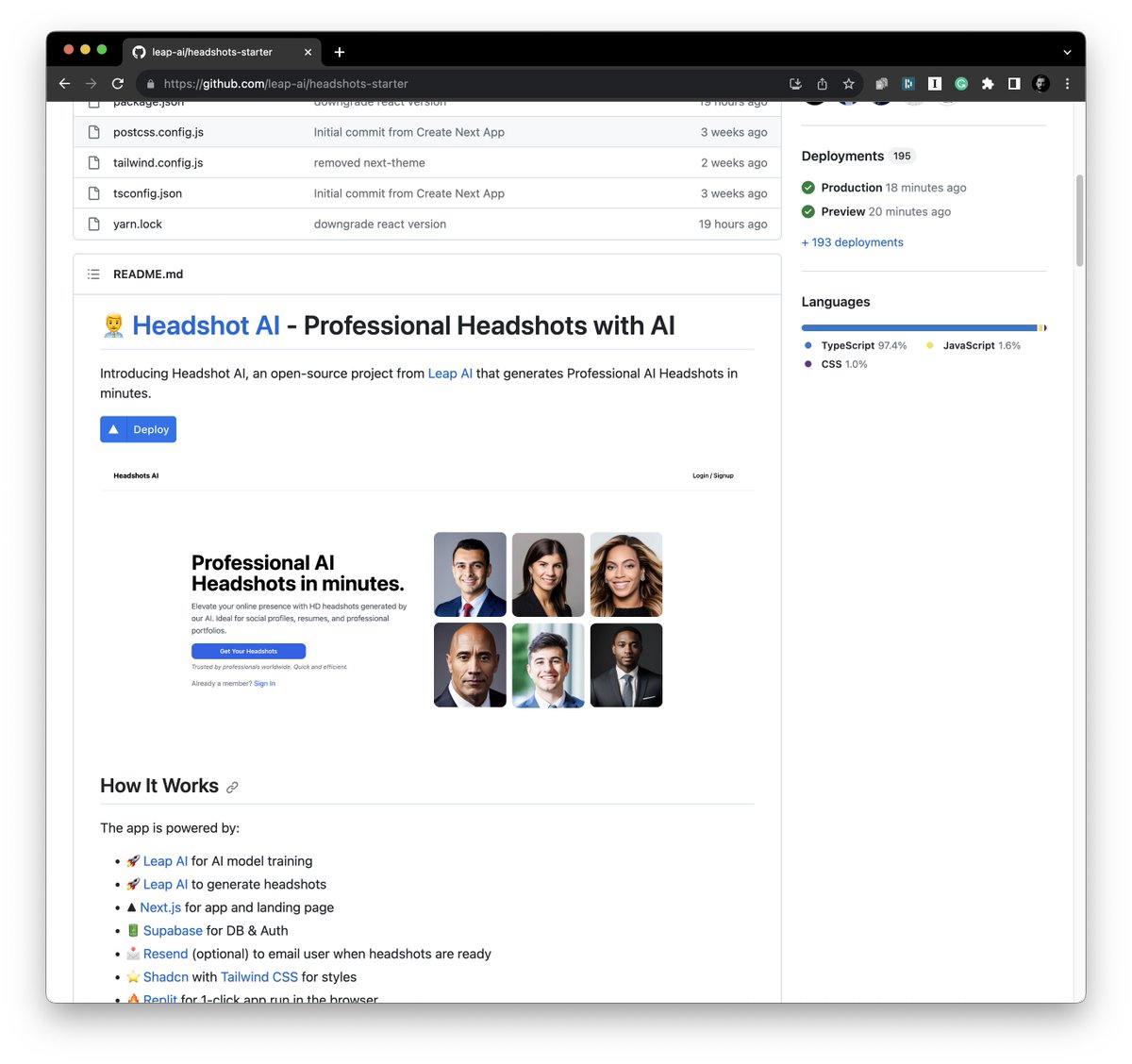Click the file icon beside tsconfig.json
Viewport: 1132px width, 1064px height.
[93, 193]
